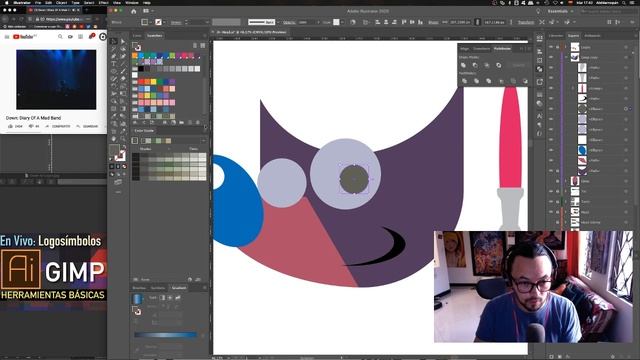Click Trim in the Pathfinders row

point(476,81)
